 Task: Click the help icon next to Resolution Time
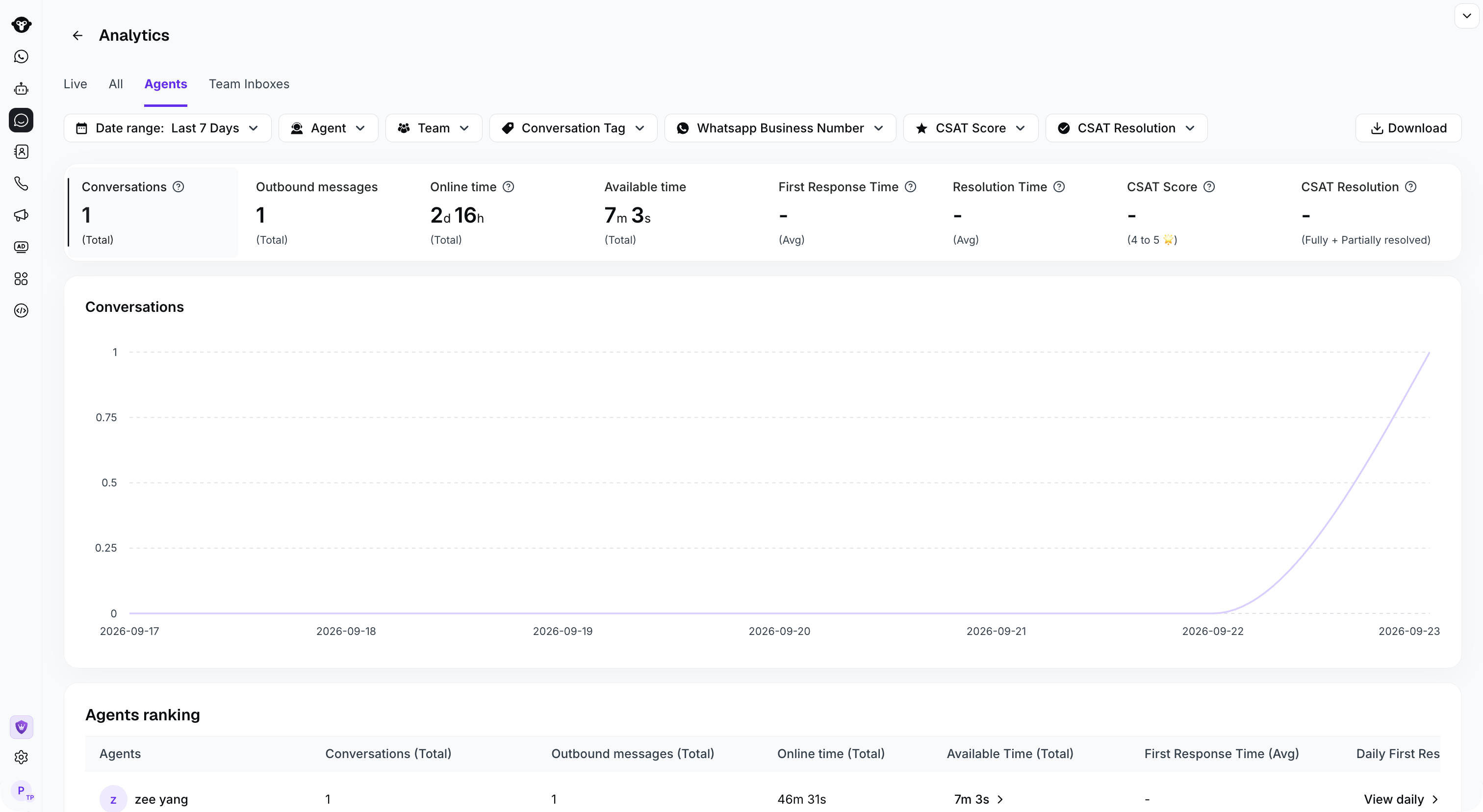pos(1059,187)
